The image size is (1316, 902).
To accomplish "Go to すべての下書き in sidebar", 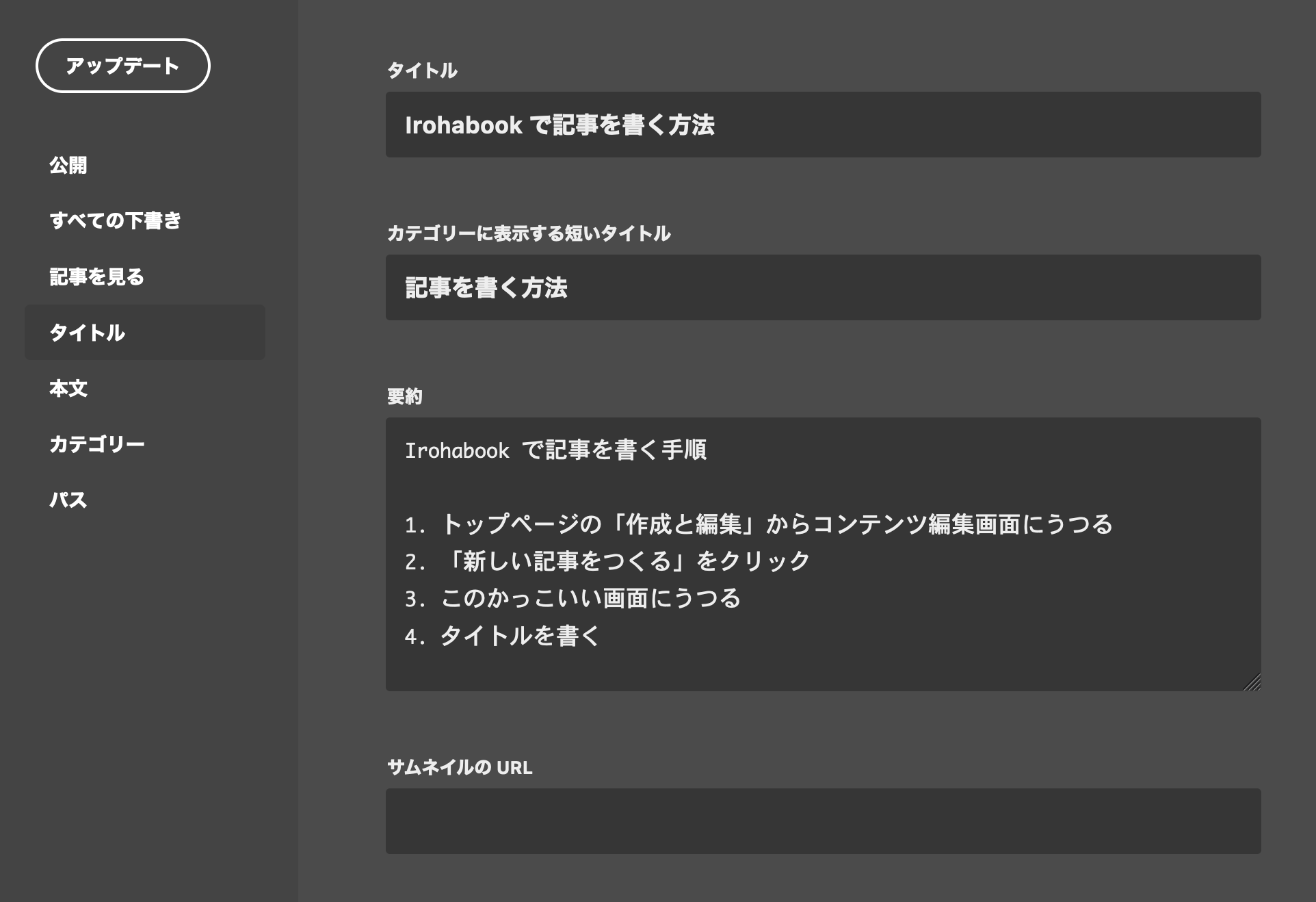I will pos(115,220).
